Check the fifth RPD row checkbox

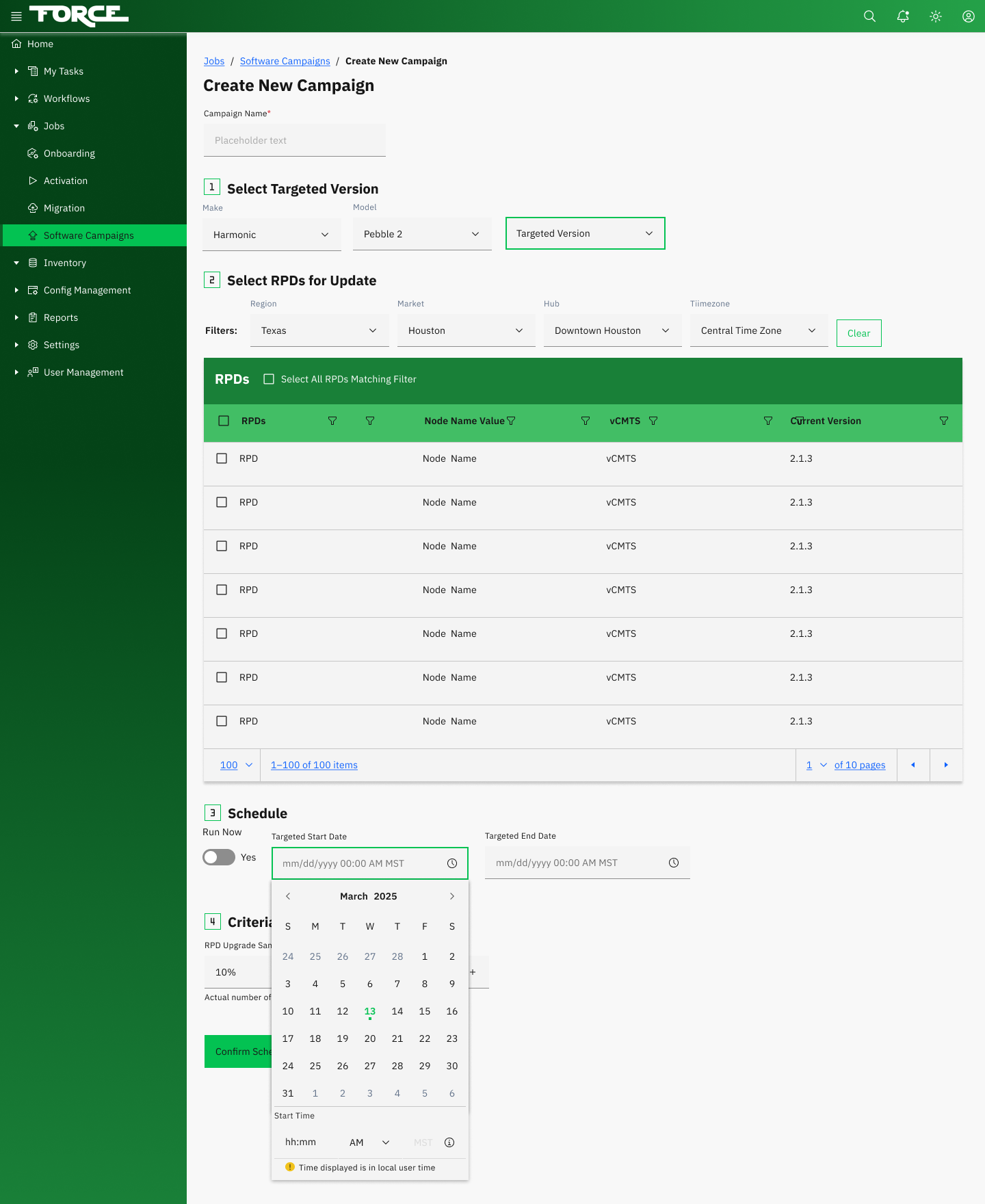[222, 633]
